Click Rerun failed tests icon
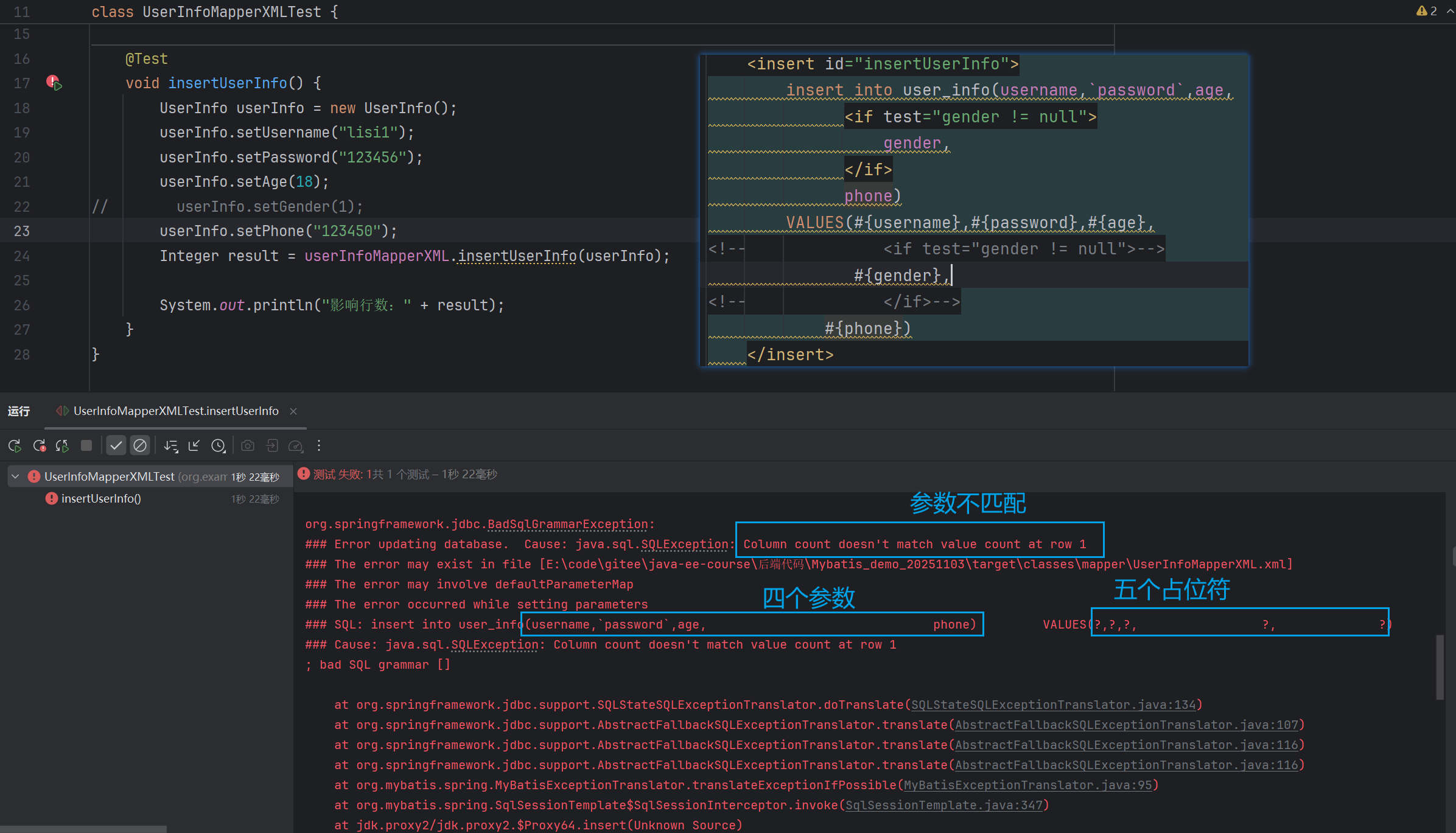1456x833 pixels. click(39, 446)
